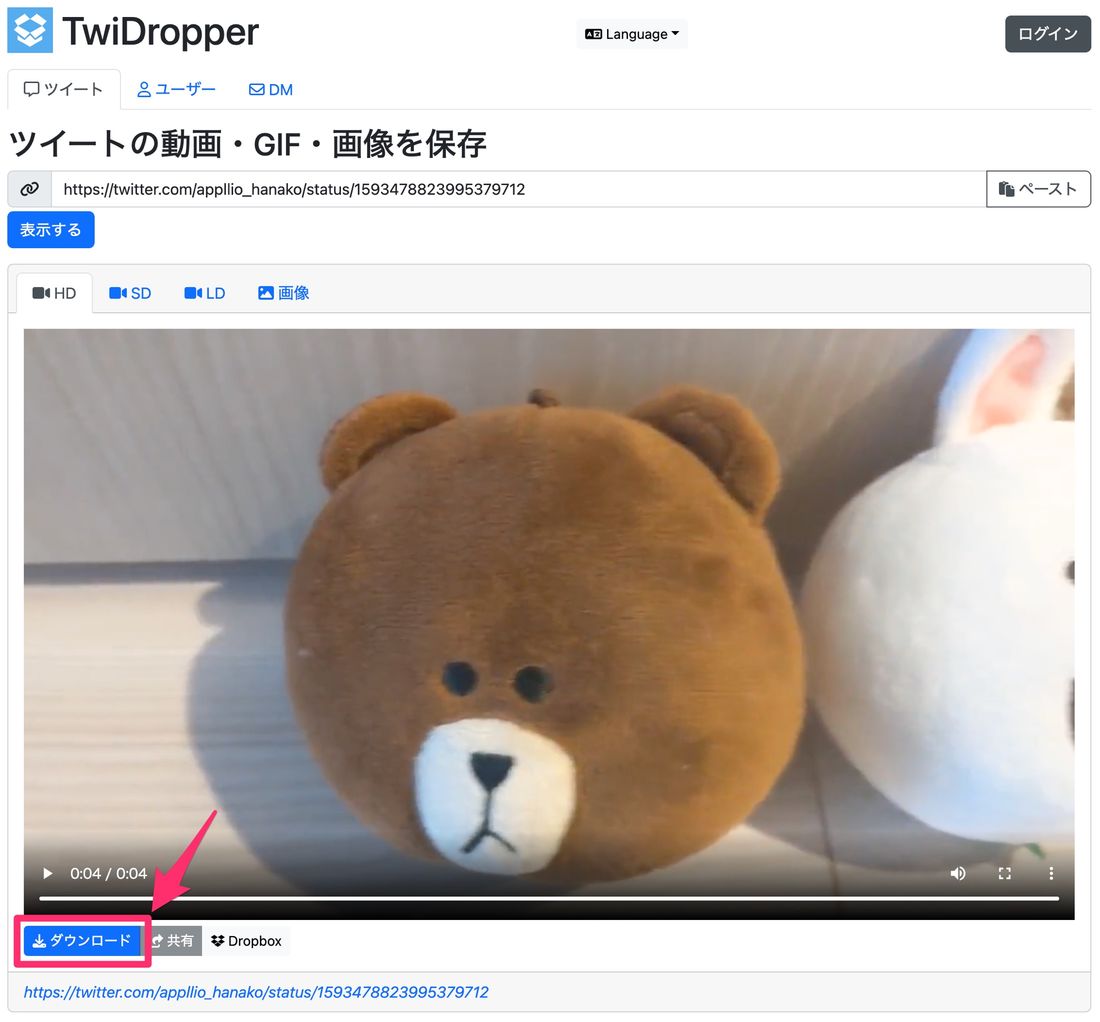Switch to the ユーザー tab
Screen dimensions: 1100x1022
(x=176, y=89)
